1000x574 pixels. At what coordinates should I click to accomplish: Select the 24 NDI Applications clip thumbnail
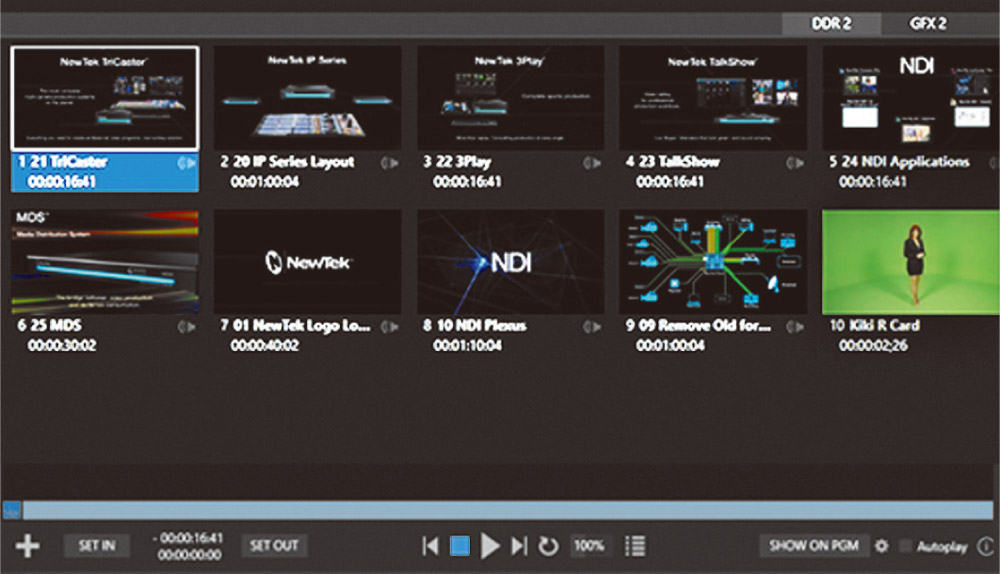(x=911, y=98)
